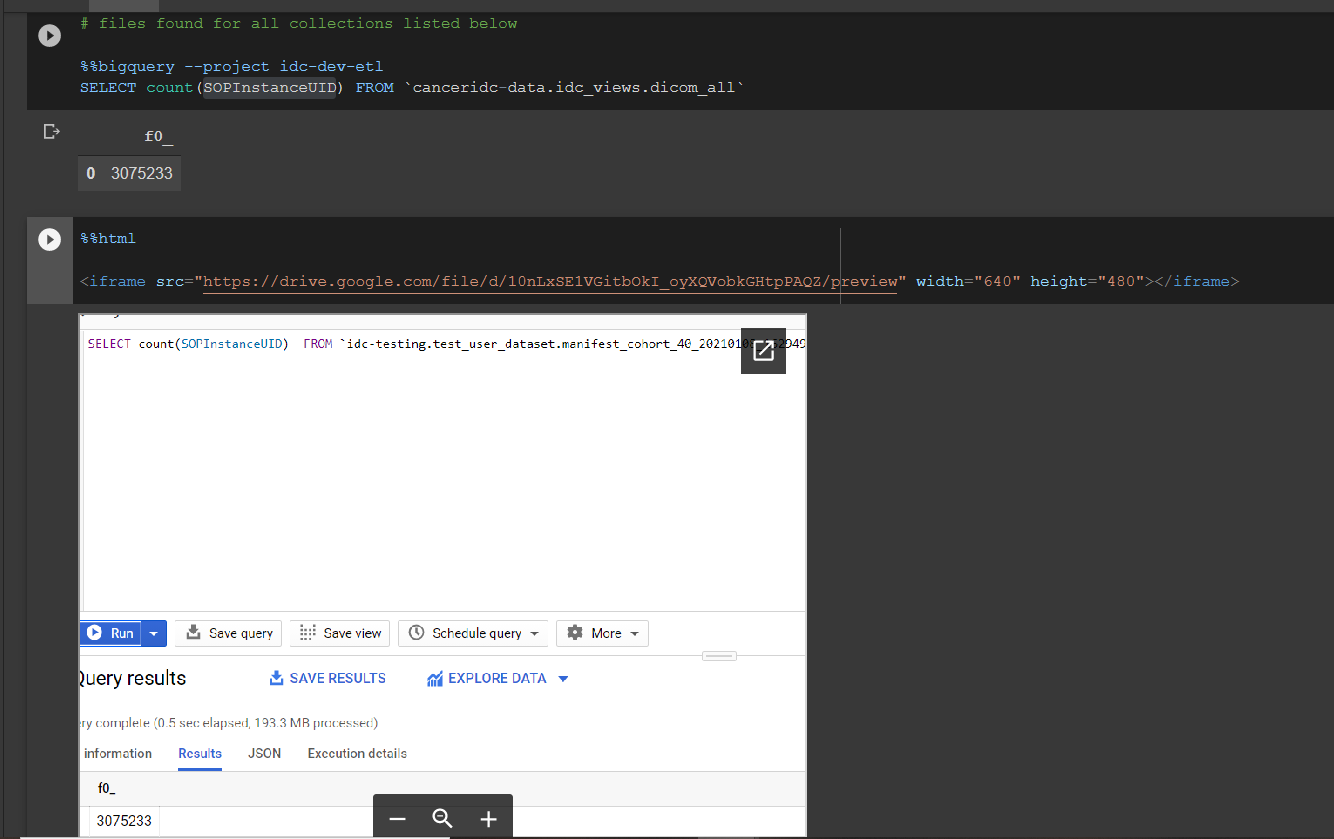The width and height of the screenshot is (1334, 839).
Task: Expand the EXPLORE DATA dropdown chevron
Action: click(562, 678)
